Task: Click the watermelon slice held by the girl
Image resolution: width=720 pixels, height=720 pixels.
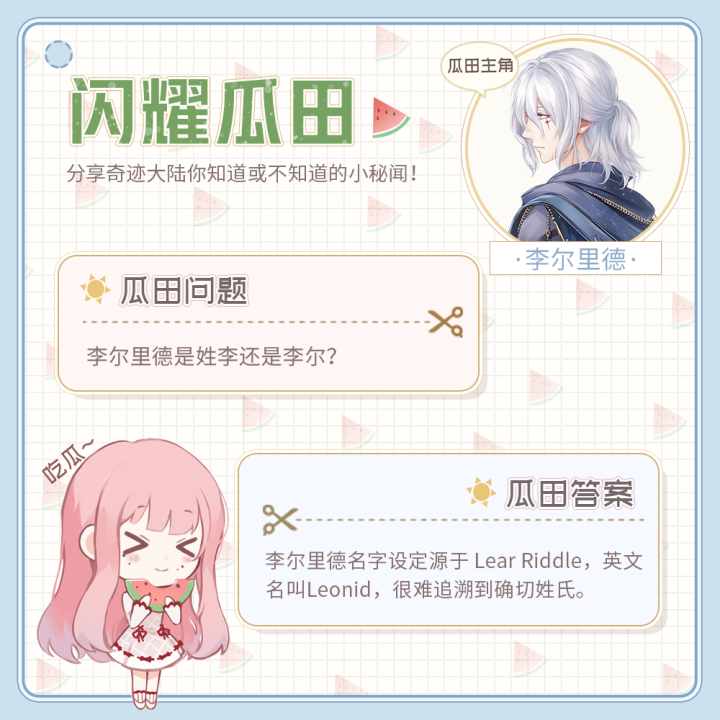Action: pyautogui.click(x=158, y=593)
